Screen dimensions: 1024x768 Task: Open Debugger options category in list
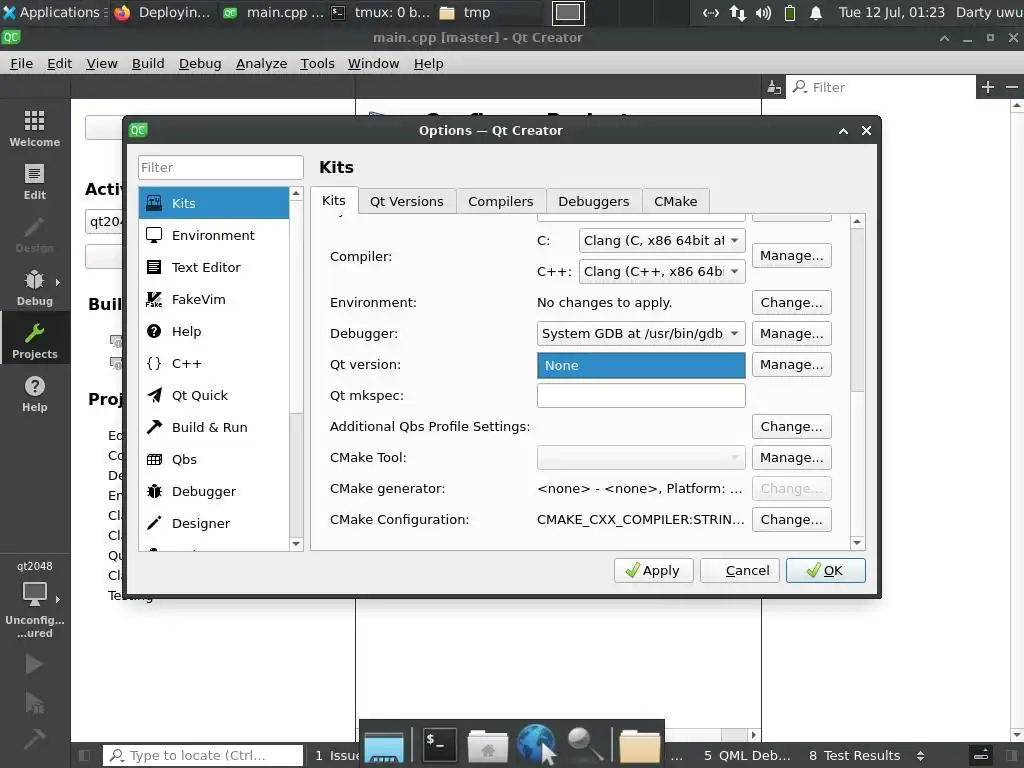click(x=214, y=491)
